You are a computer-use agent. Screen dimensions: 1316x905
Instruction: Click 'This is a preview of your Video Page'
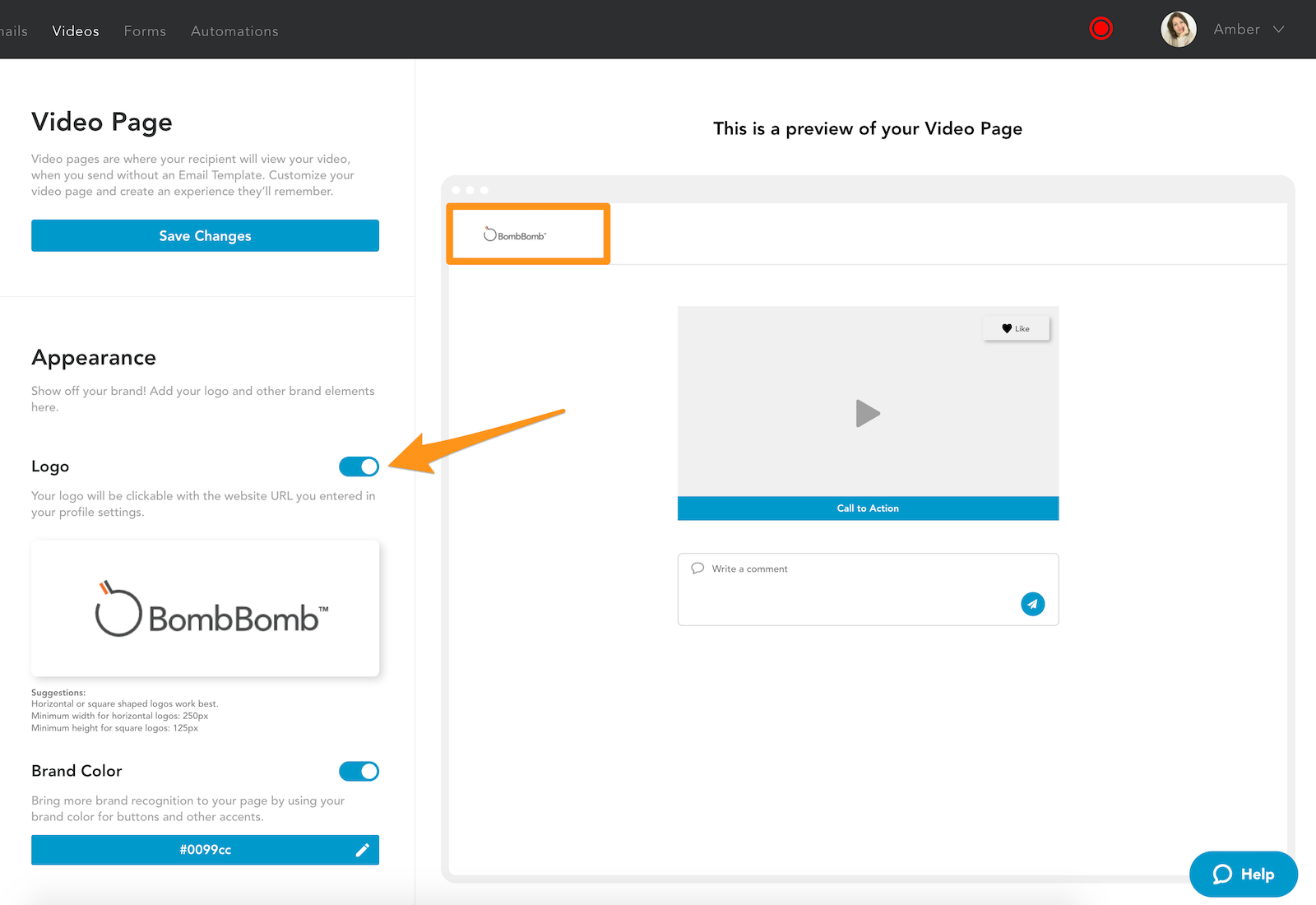pos(868,128)
